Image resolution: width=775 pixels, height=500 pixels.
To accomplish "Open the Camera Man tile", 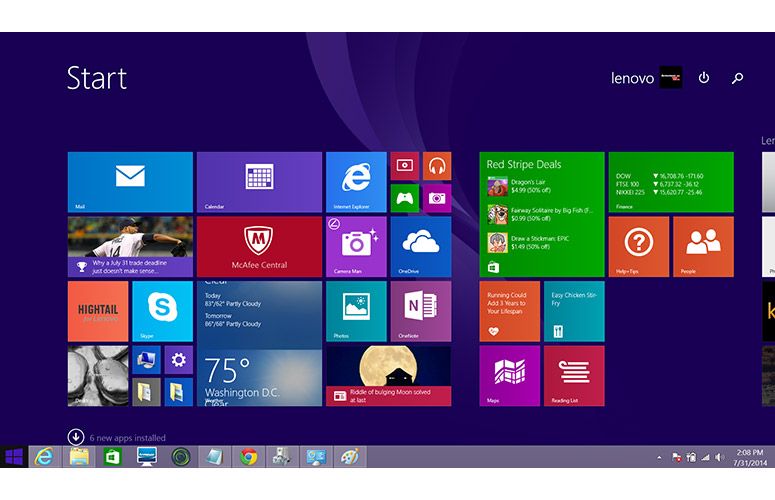I will [356, 247].
